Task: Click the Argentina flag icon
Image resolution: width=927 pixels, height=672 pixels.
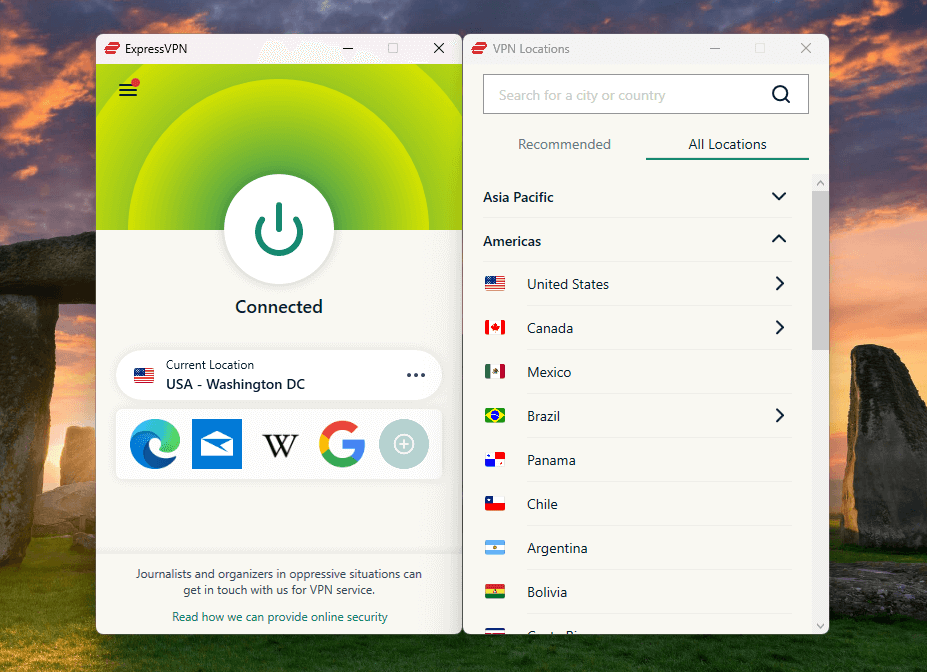Action: (x=495, y=548)
